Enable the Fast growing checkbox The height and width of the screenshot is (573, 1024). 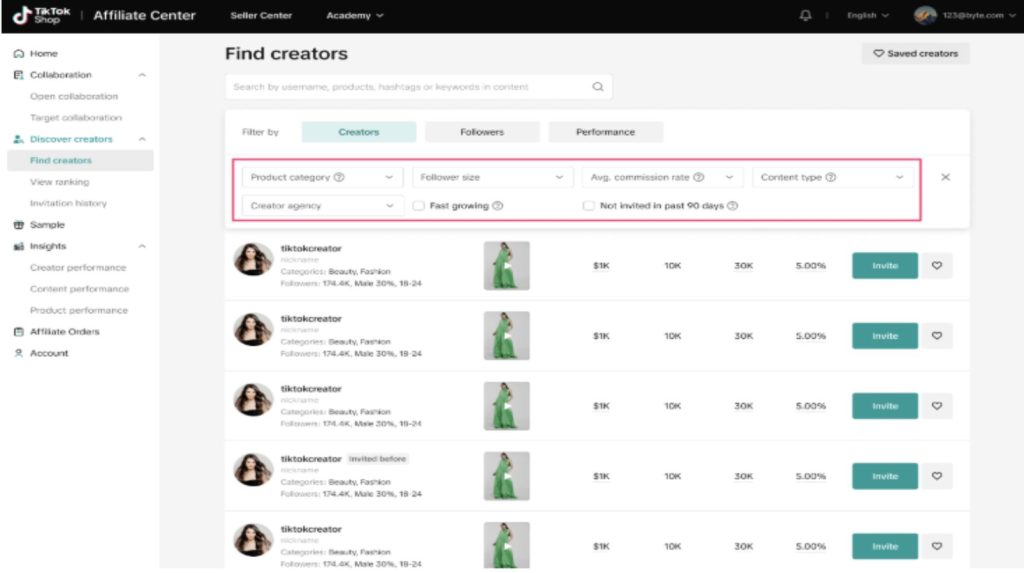coord(419,206)
